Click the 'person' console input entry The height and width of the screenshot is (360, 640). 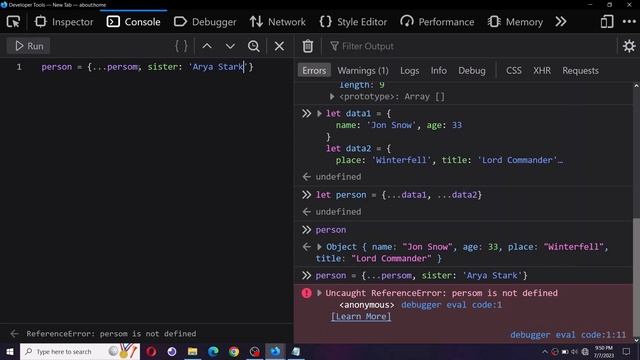(x=331, y=230)
